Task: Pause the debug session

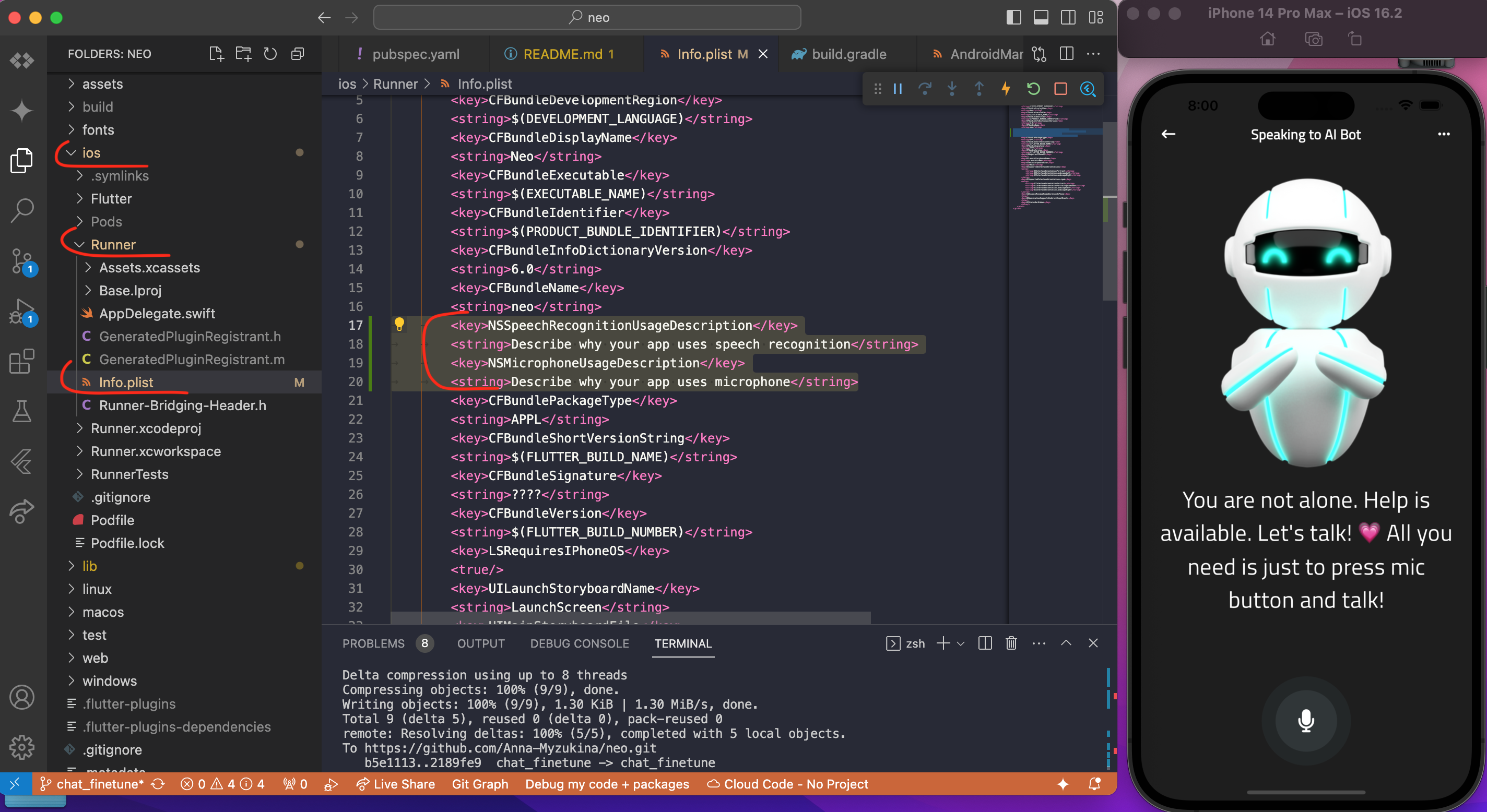Action: (898, 89)
